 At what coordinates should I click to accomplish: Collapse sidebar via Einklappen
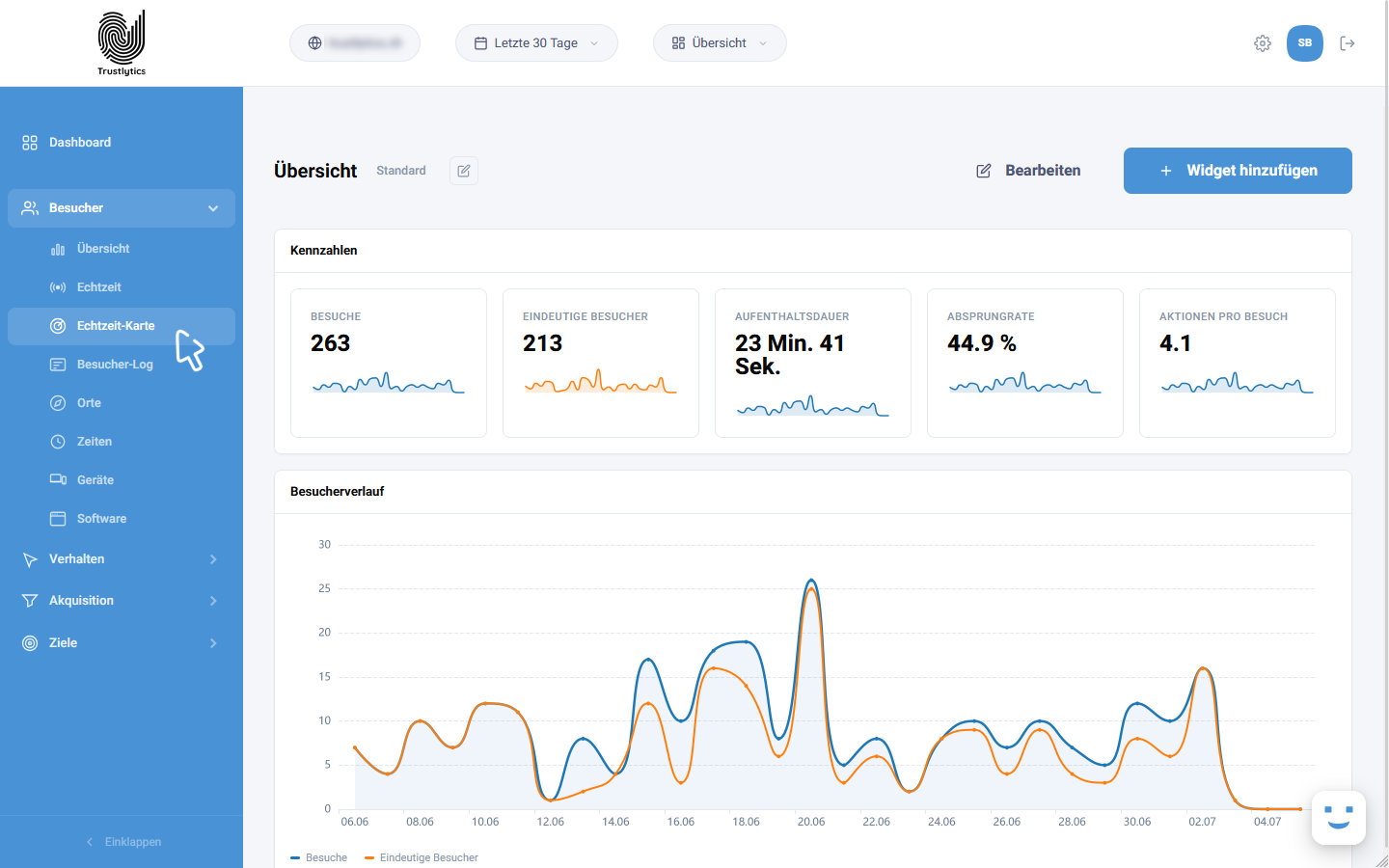point(122,842)
